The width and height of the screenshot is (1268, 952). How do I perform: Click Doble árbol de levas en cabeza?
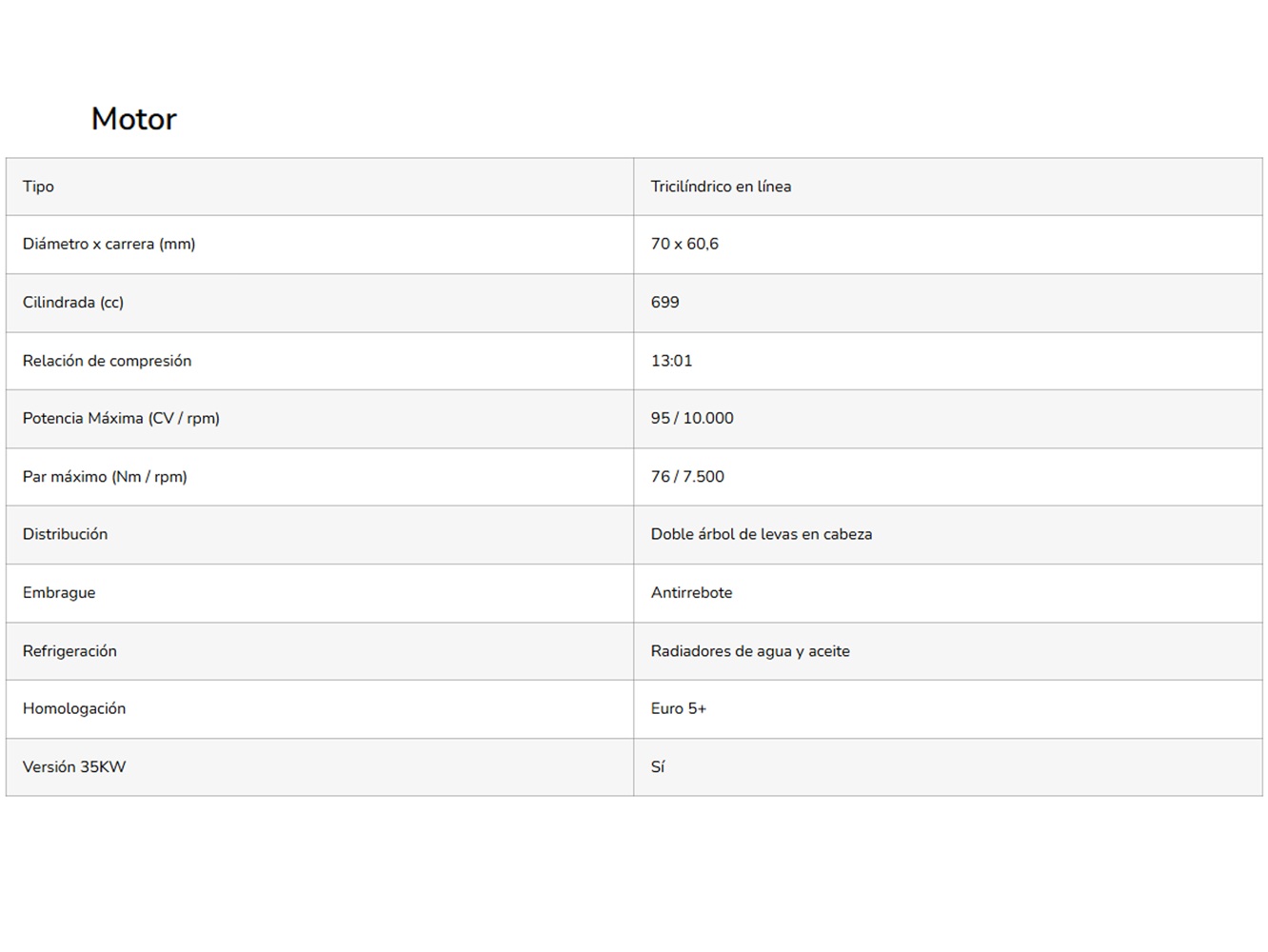click(x=762, y=534)
